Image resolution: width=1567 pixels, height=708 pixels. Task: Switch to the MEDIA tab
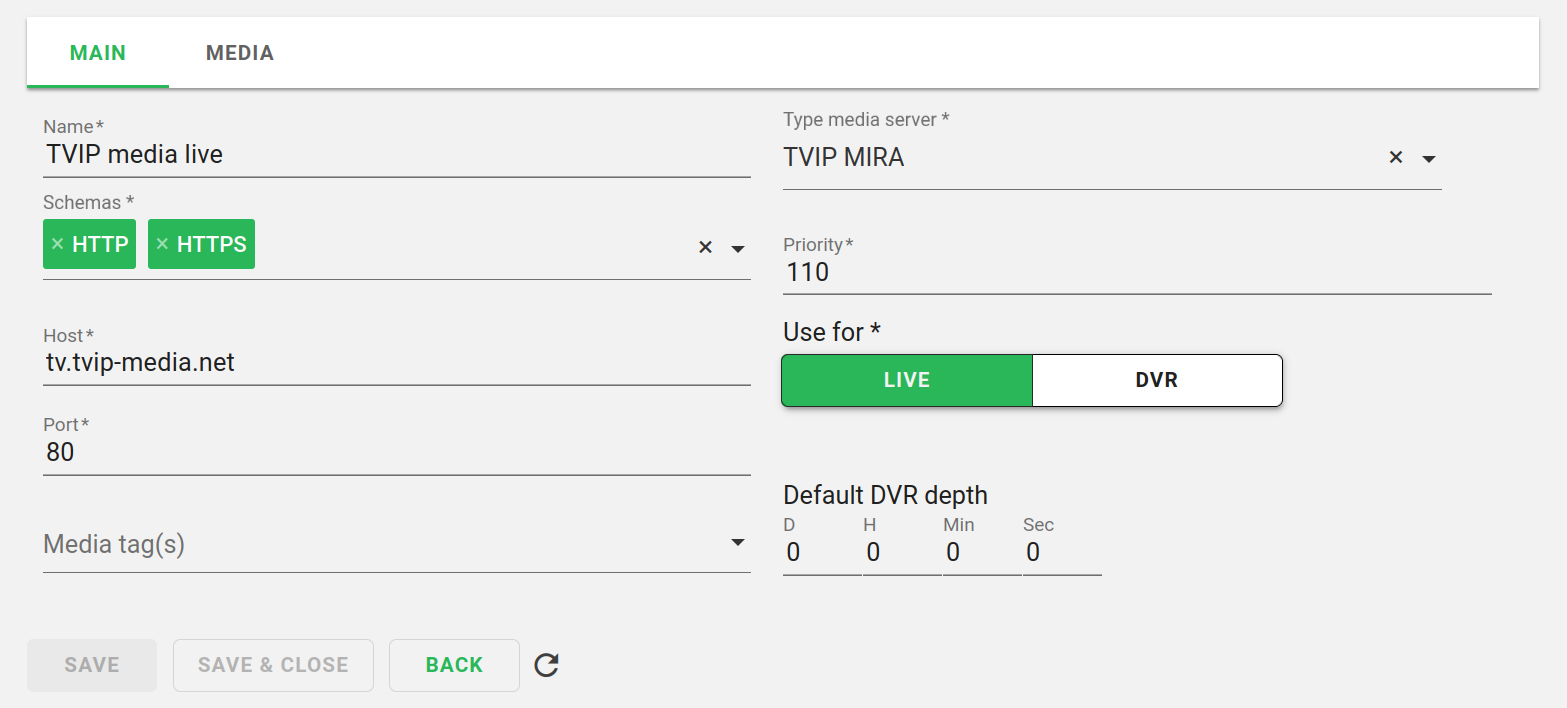239,53
